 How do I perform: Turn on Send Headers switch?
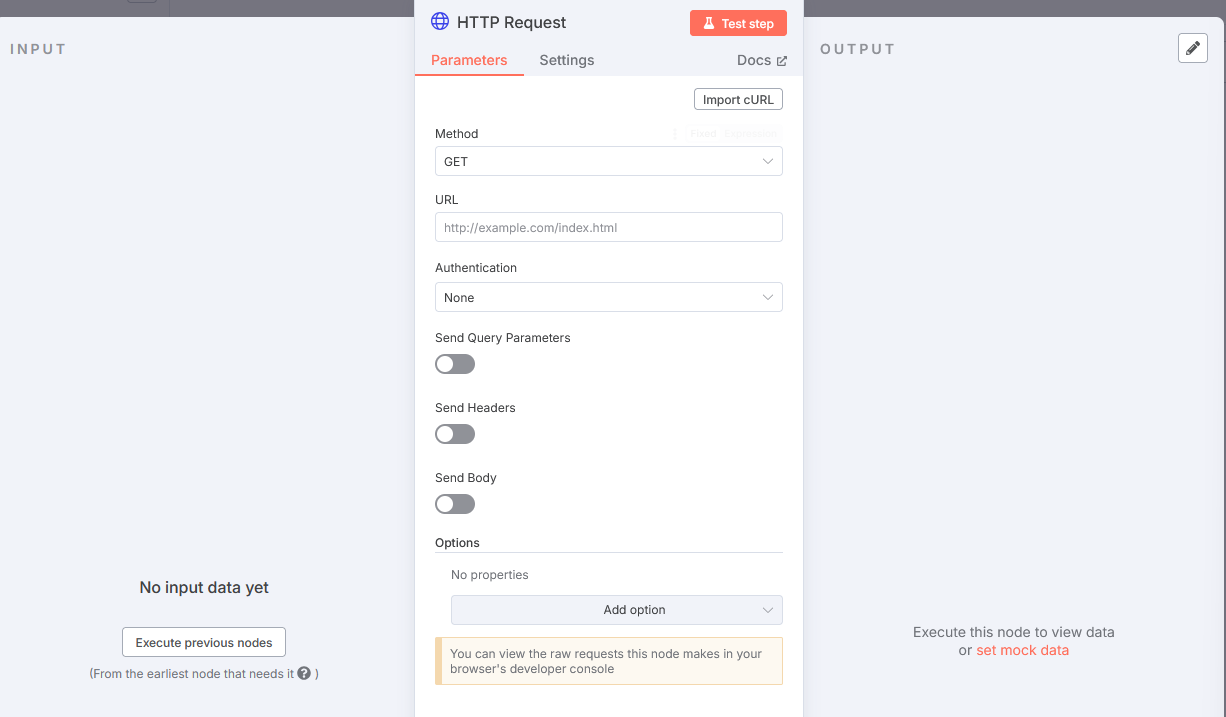click(455, 434)
